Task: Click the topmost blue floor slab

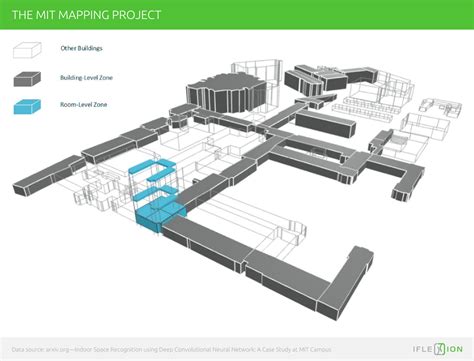Action: [x=152, y=166]
